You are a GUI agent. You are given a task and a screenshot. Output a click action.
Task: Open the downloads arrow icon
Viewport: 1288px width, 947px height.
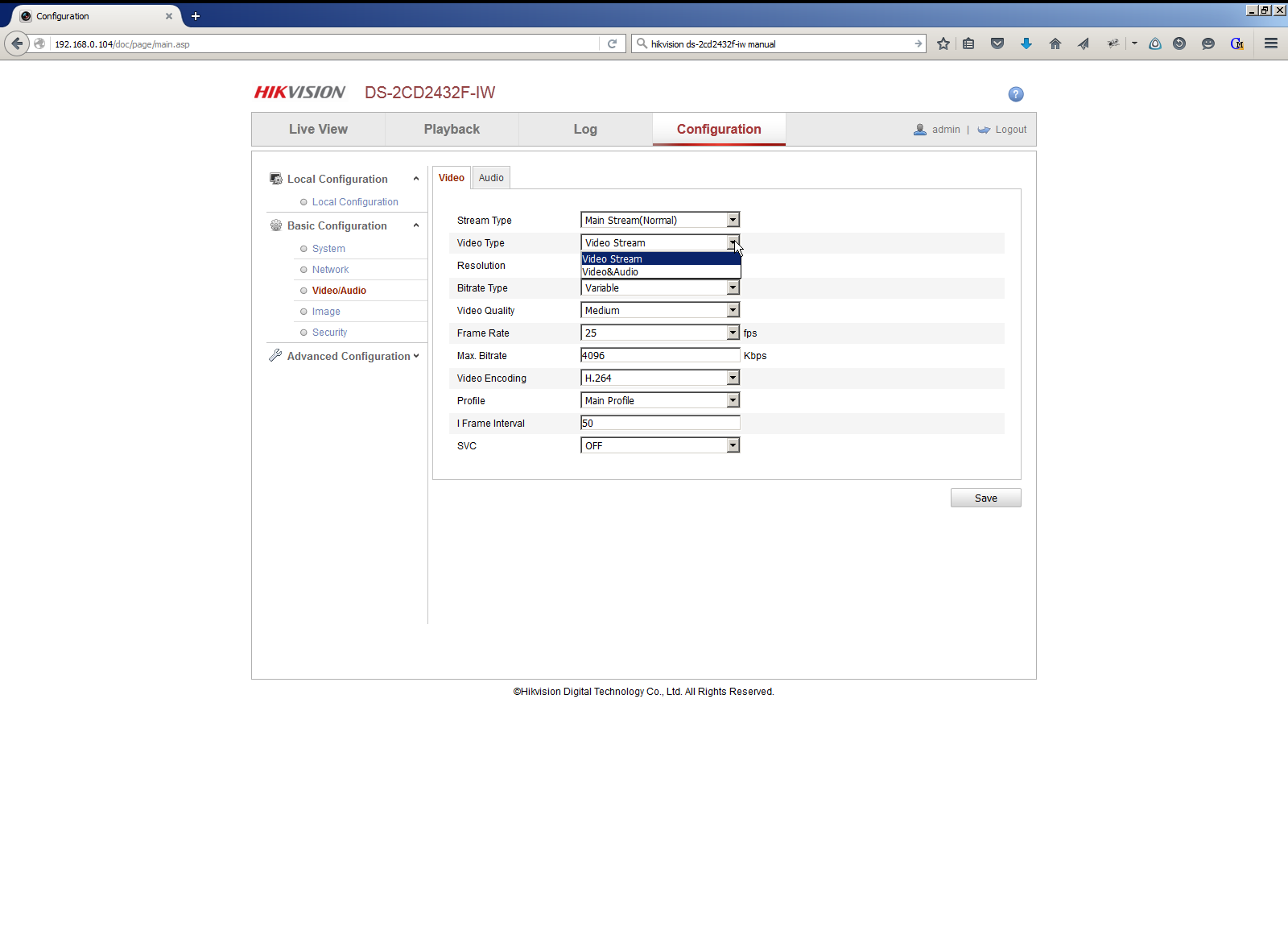point(1026,43)
